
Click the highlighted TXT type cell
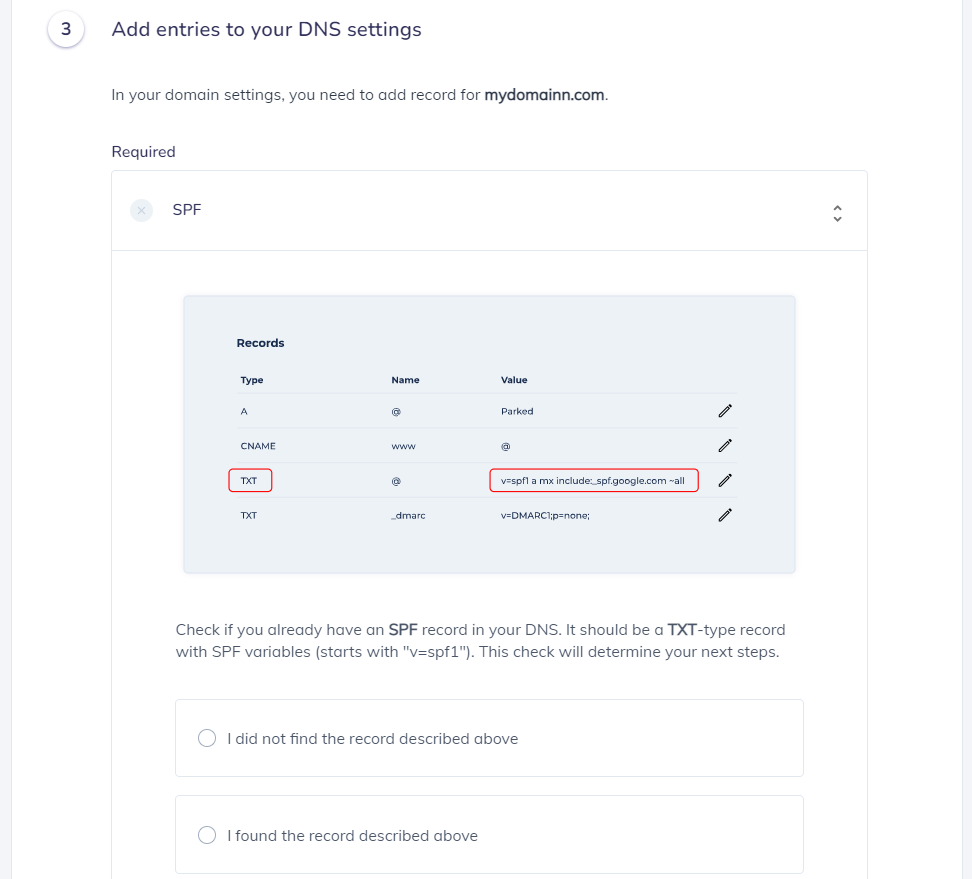point(250,480)
